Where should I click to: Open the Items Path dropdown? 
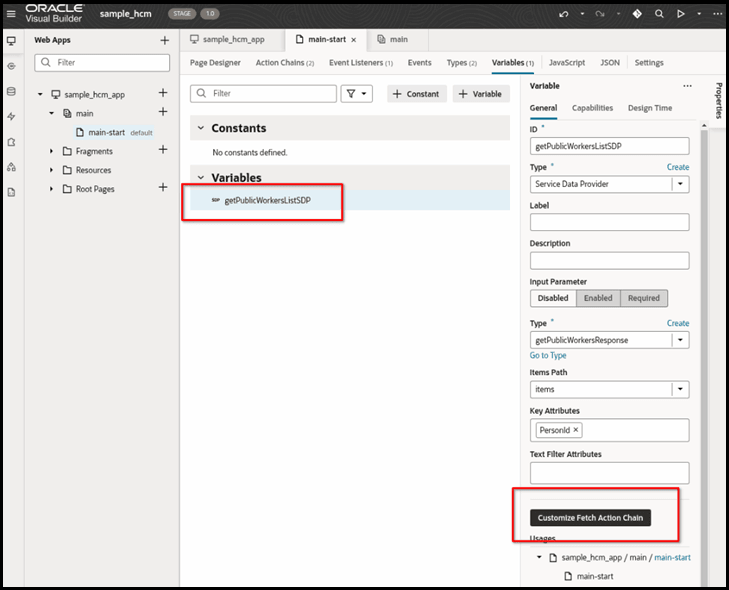pos(680,389)
